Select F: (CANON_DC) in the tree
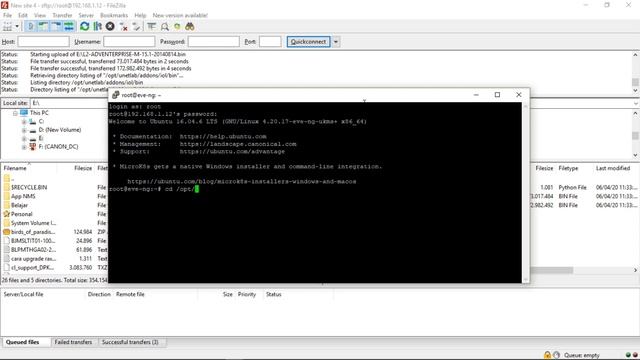Image resolution: width=640 pixels, height=360 pixels. 58,147
